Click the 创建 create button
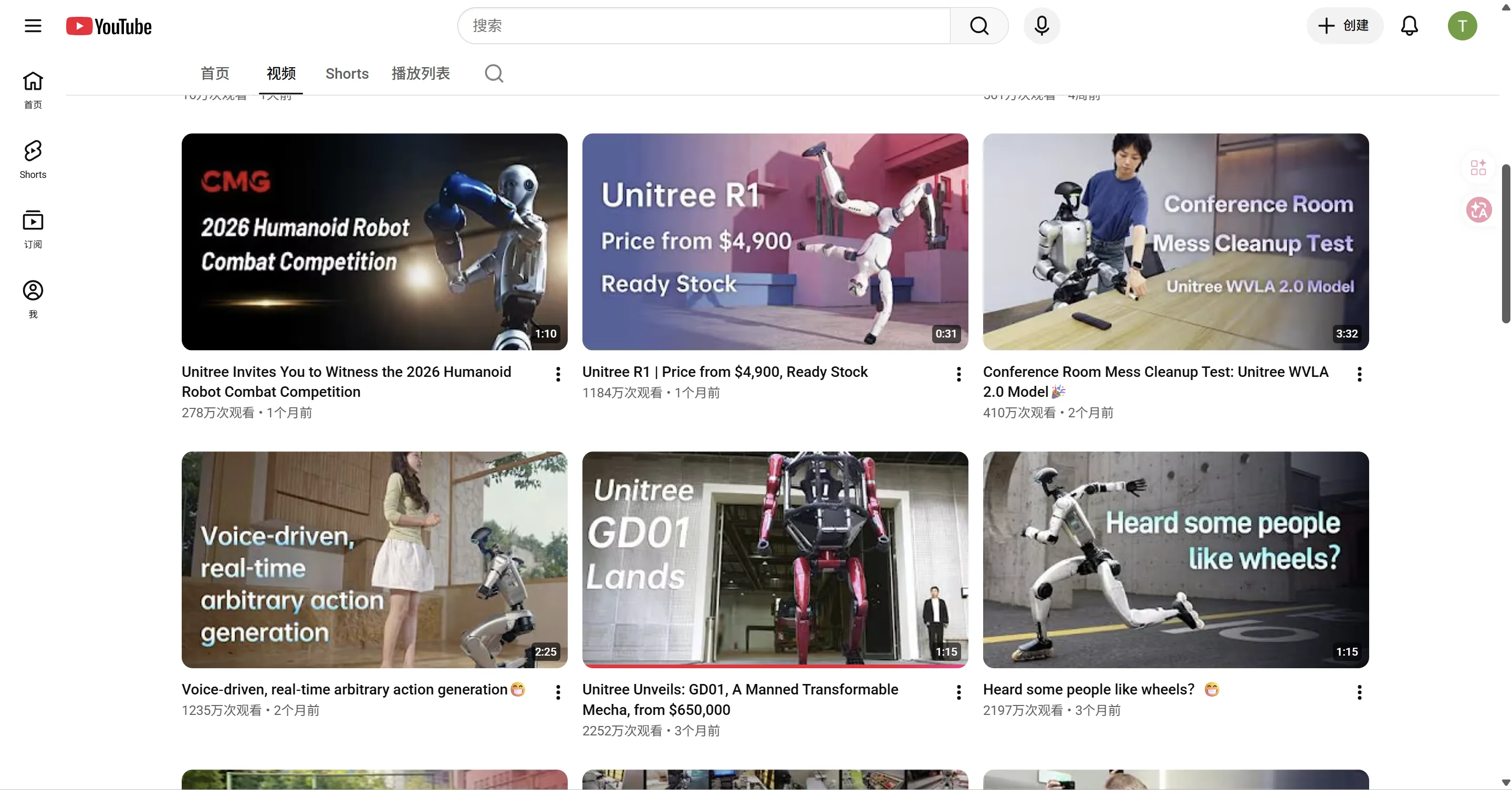The width and height of the screenshot is (1512, 790). 1344,26
